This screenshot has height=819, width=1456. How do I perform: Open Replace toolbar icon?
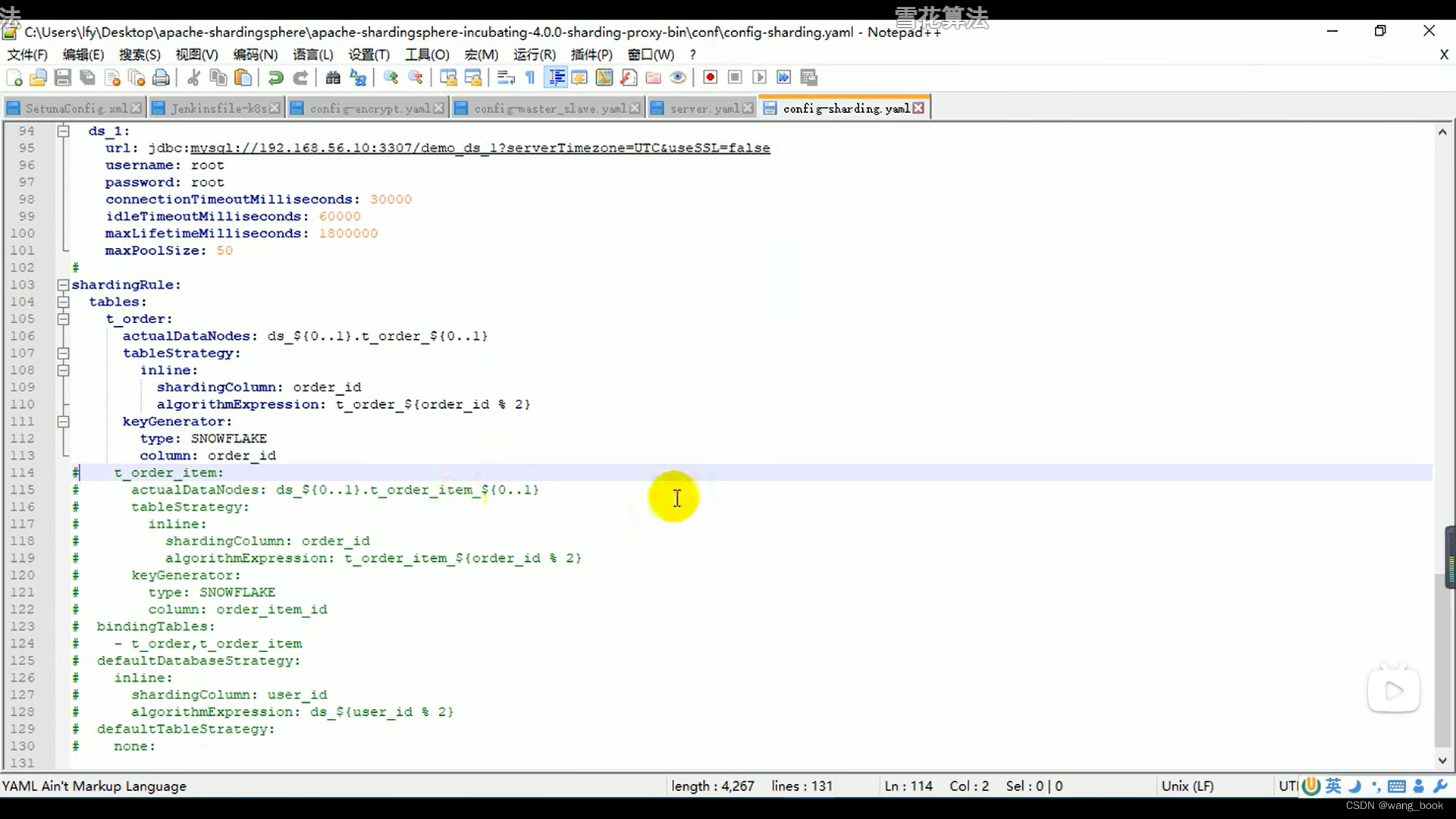(358, 77)
